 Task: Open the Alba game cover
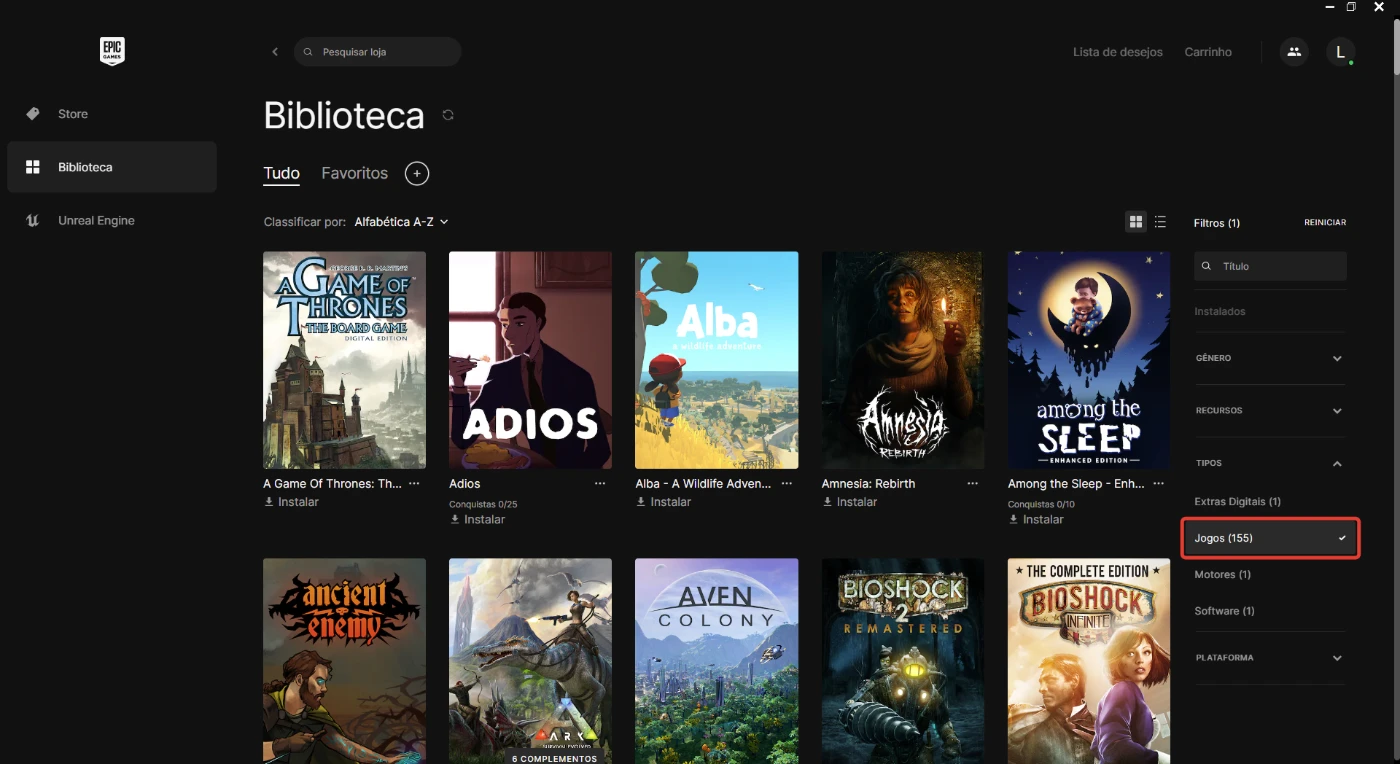(x=716, y=360)
